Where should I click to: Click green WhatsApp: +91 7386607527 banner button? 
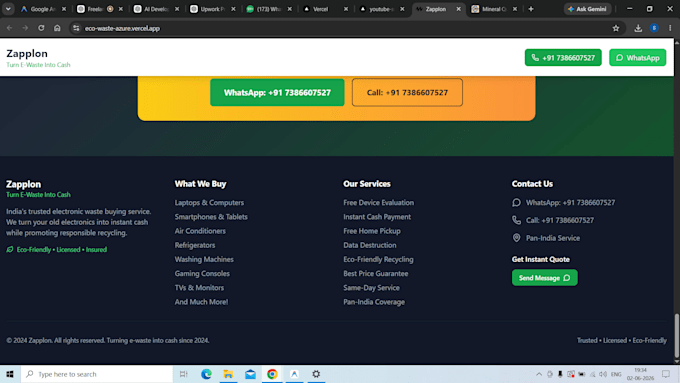(277, 92)
